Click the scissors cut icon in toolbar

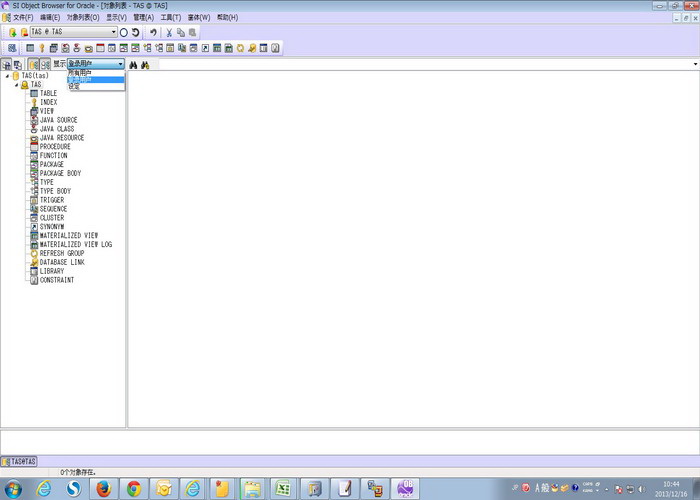[x=169, y=32]
